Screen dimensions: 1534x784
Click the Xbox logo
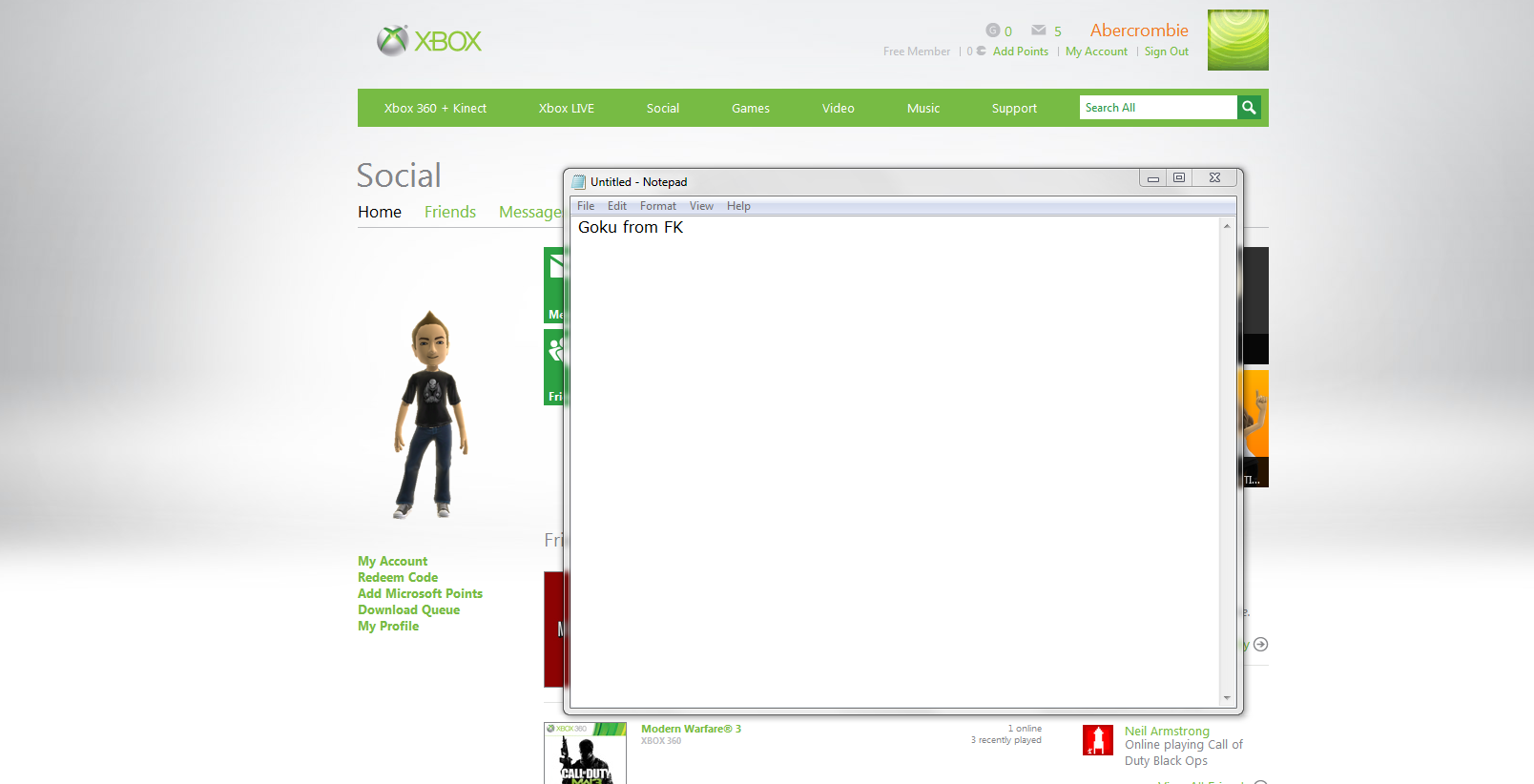429,41
